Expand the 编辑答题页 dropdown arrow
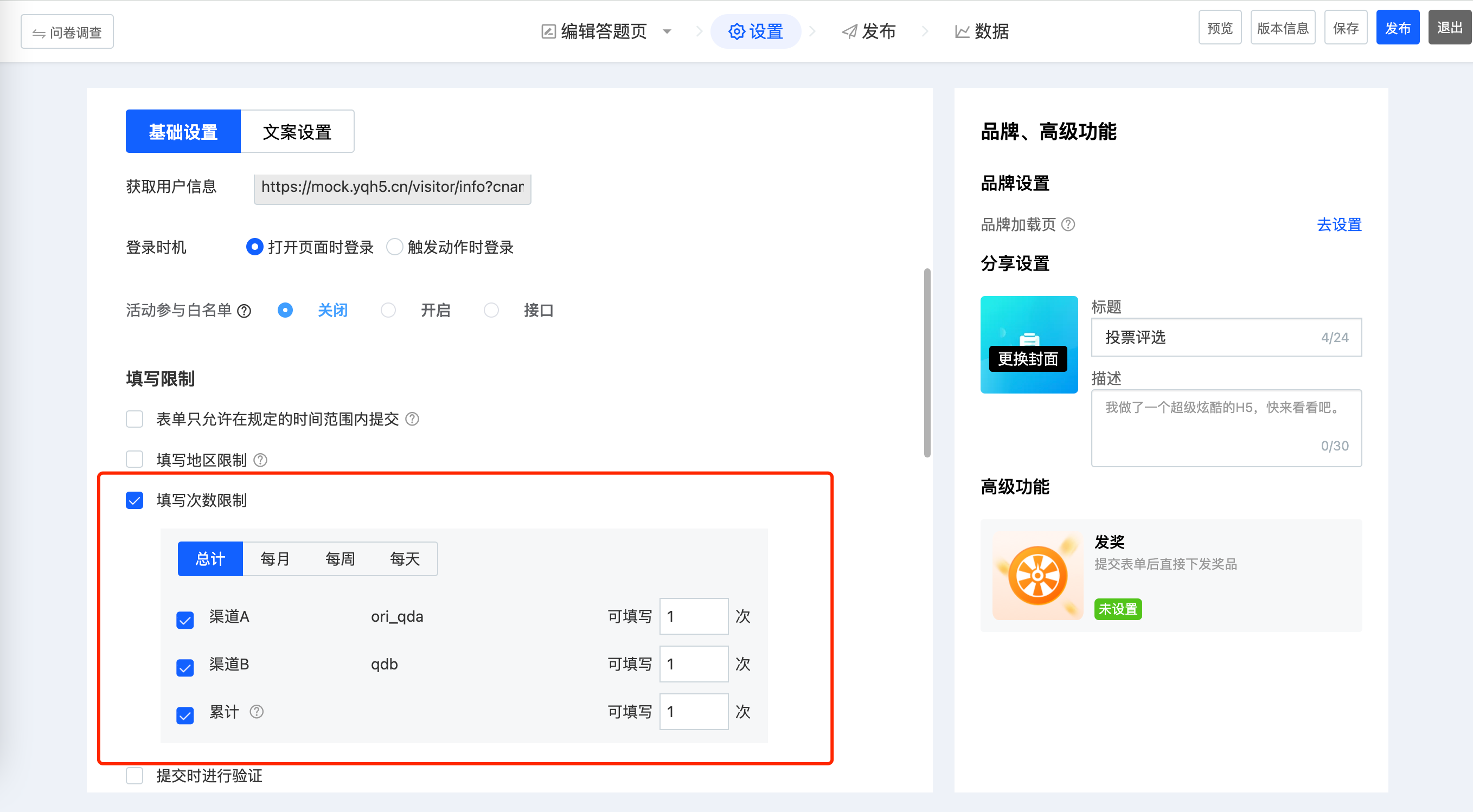The height and width of the screenshot is (812, 1473). [x=667, y=31]
